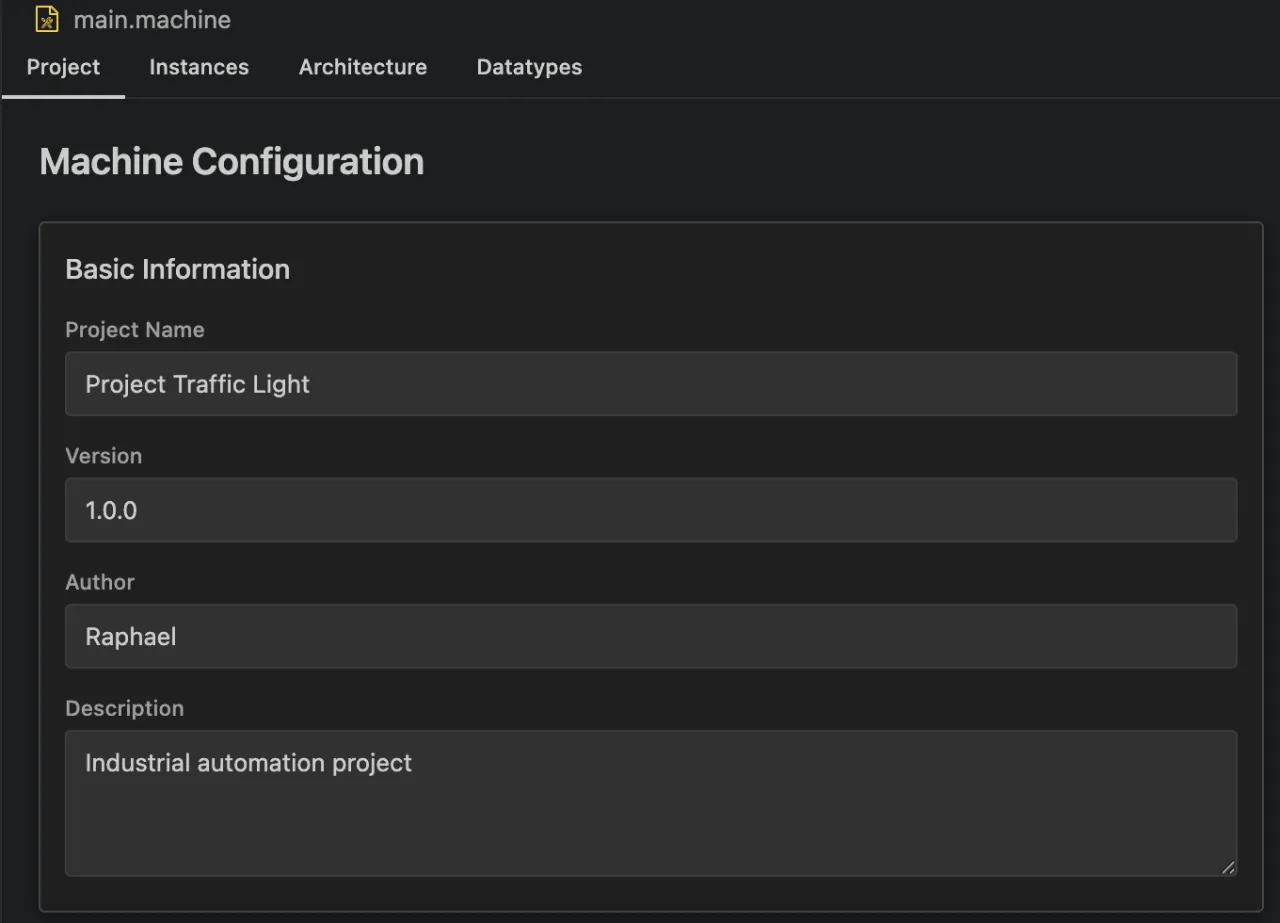Click the Author label

coord(100,582)
